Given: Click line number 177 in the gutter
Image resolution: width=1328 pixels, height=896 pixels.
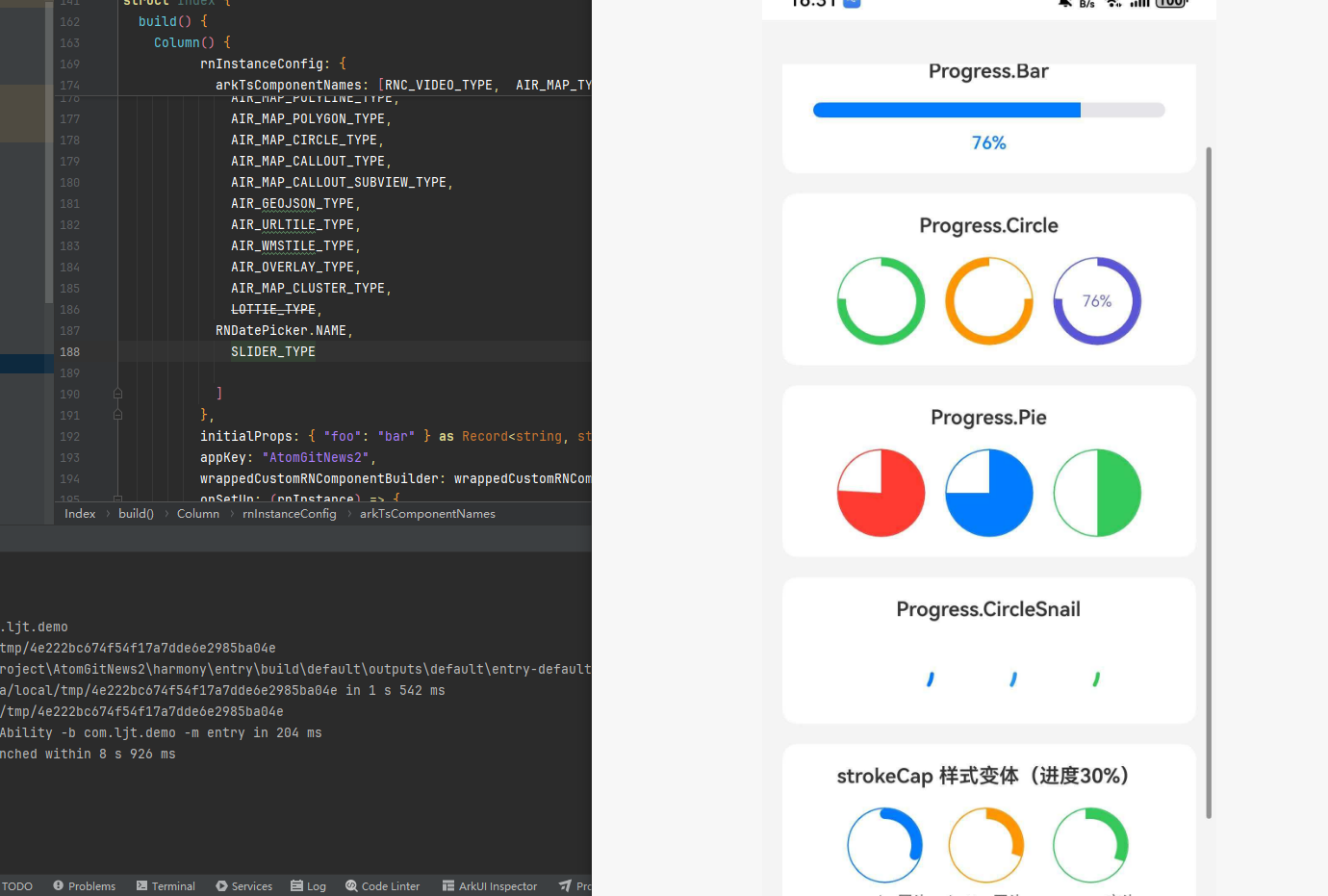Looking at the screenshot, I should pyautogui.click(x=70, y=118).
